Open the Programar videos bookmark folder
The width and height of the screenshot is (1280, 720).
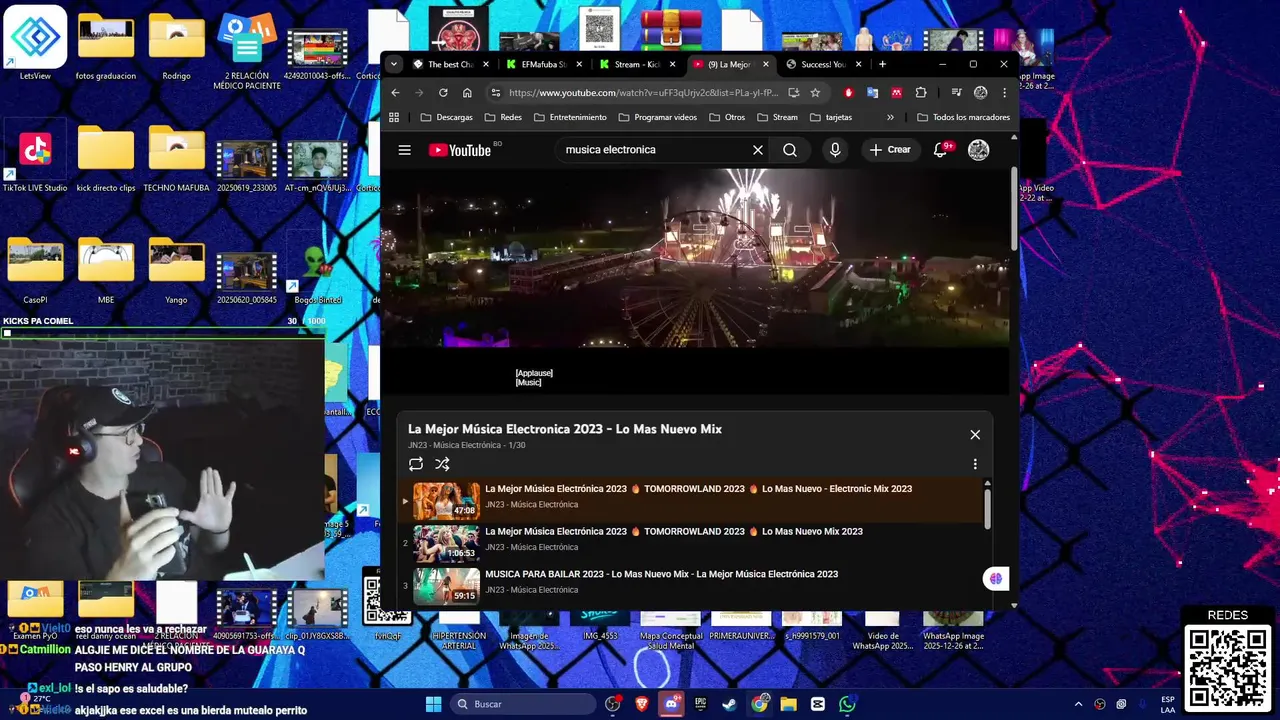click(x=657, y=117)
